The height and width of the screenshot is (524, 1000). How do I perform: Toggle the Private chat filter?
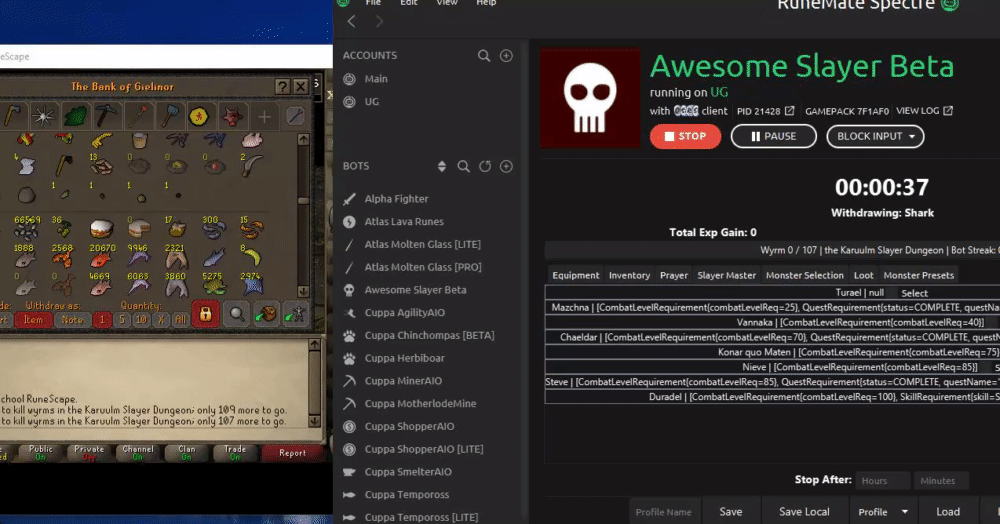(x=89, y=453)
